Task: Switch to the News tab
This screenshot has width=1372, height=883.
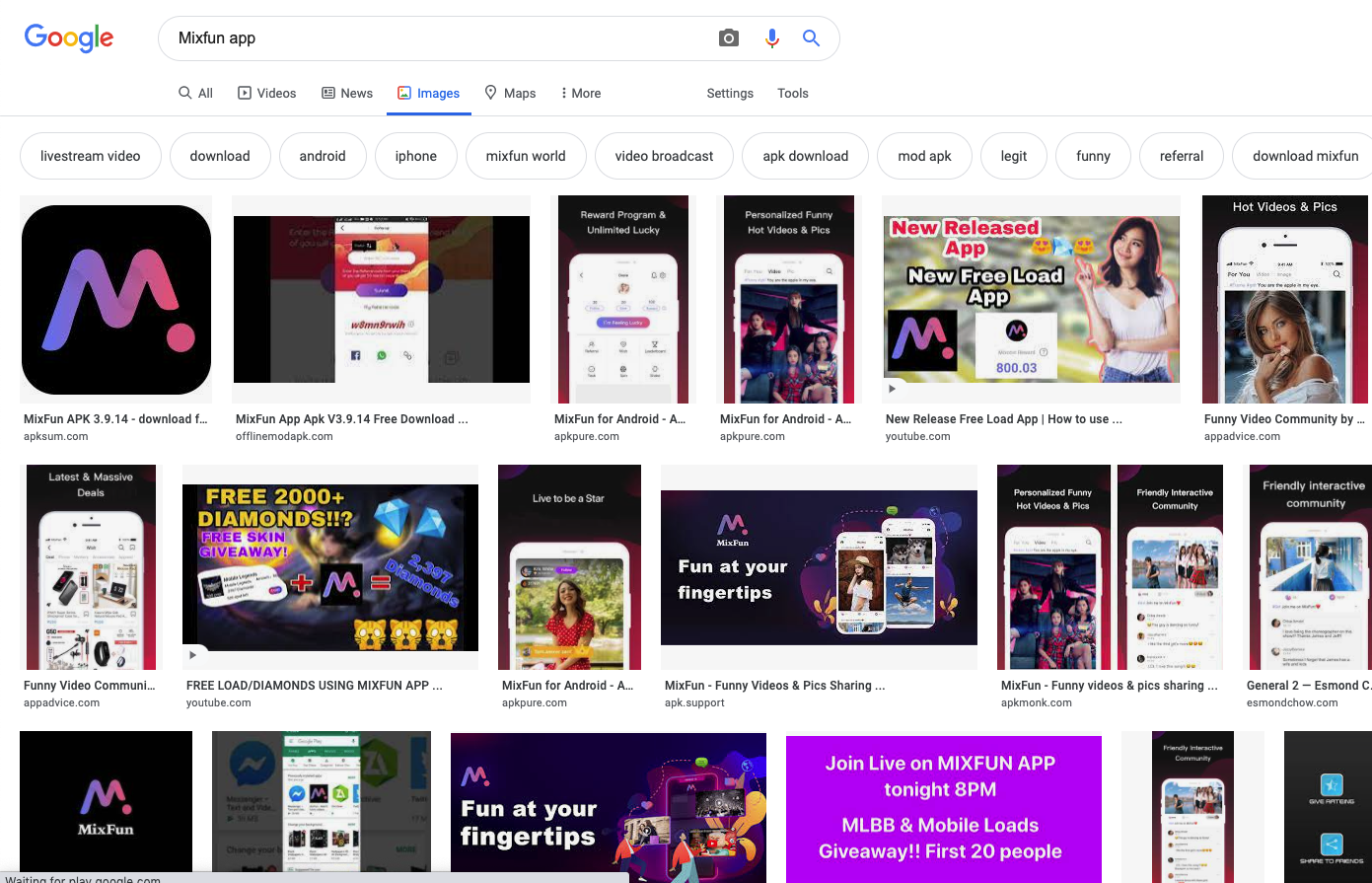Action: click(347, 93)
